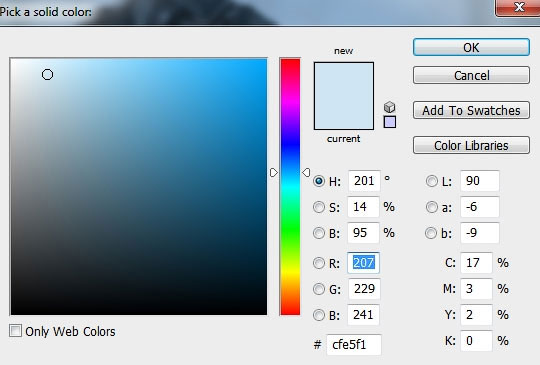Click the blue field showing 241
540x365 pixels.
(363, 315)
